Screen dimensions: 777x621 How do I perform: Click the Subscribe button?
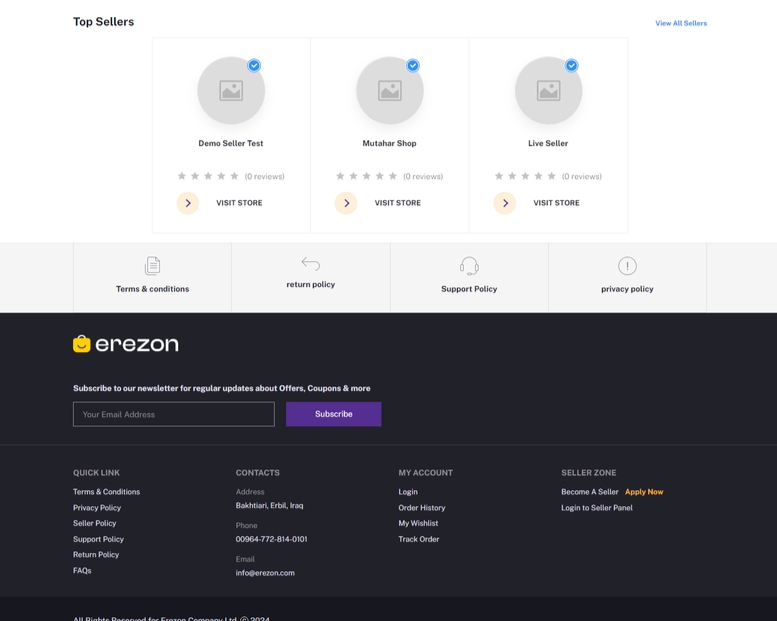333,414
